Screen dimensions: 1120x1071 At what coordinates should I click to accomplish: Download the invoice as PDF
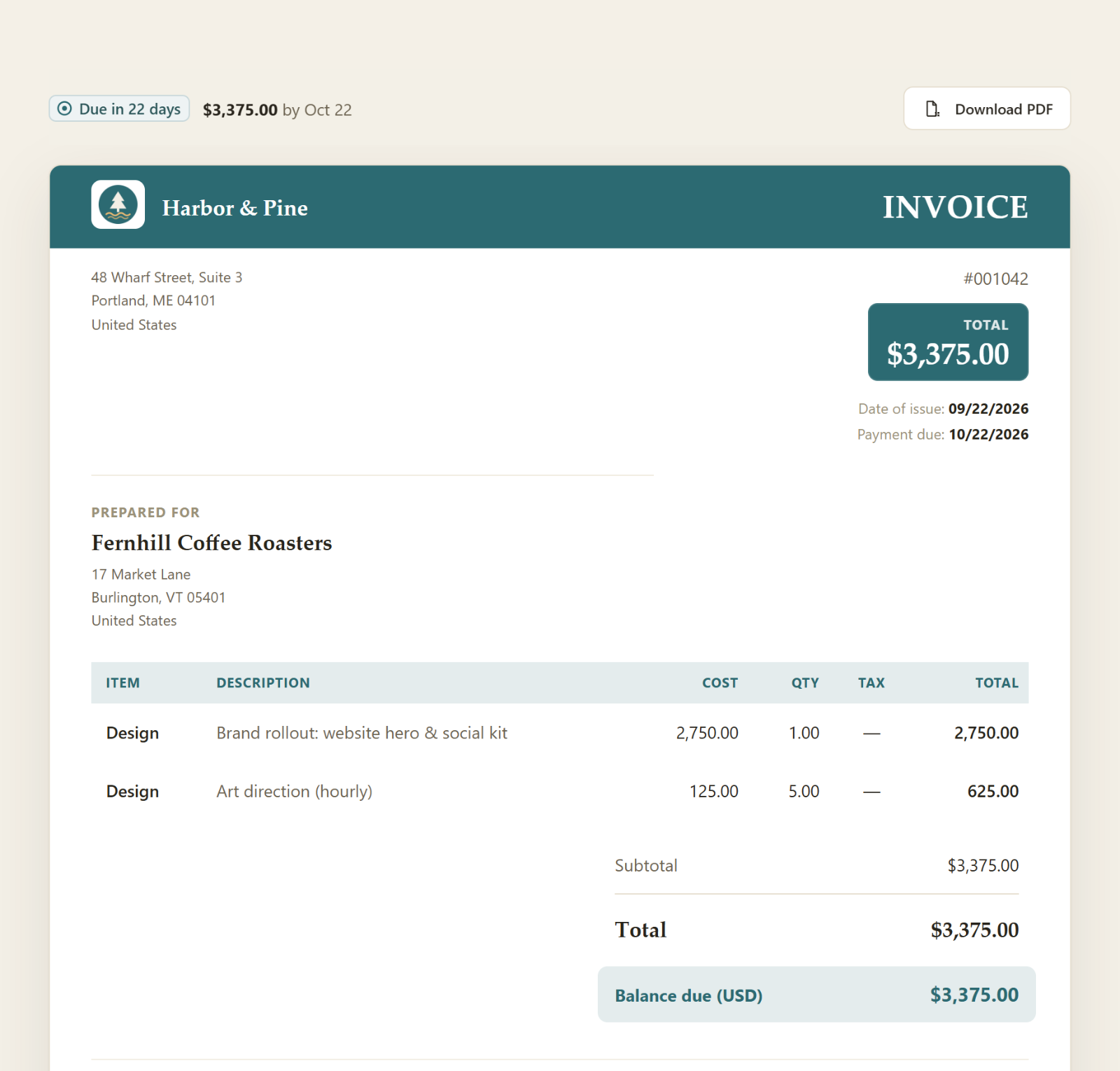[x=987, y=108]
